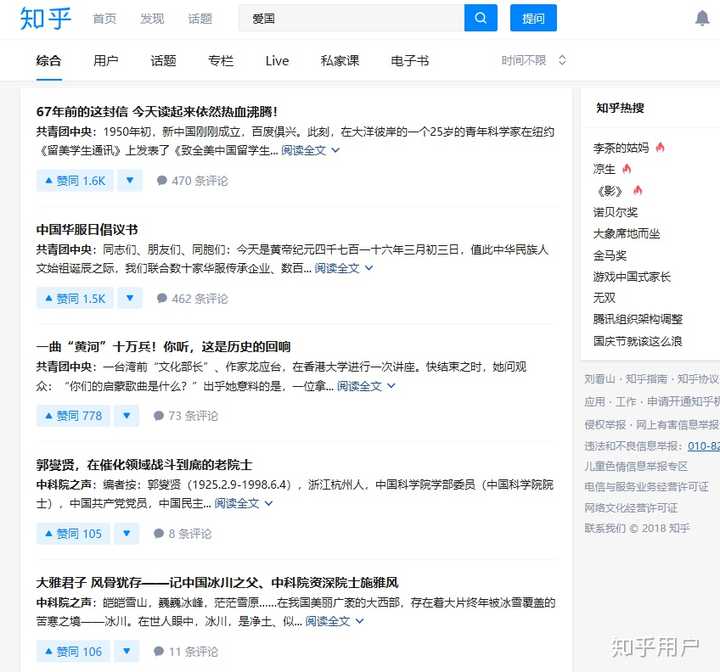
Task: Expand 阅读全文 on 一曲"黄河"十万兵 post
Action: 366,386
